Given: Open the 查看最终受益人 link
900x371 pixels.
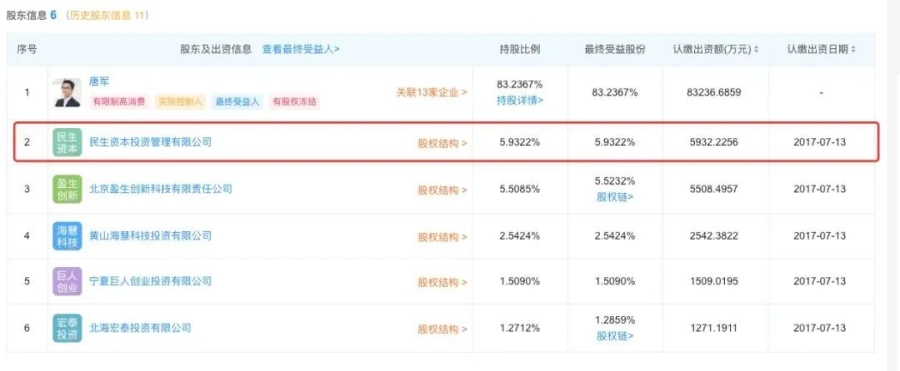Looking at the screenshot, I should (301, 49).
